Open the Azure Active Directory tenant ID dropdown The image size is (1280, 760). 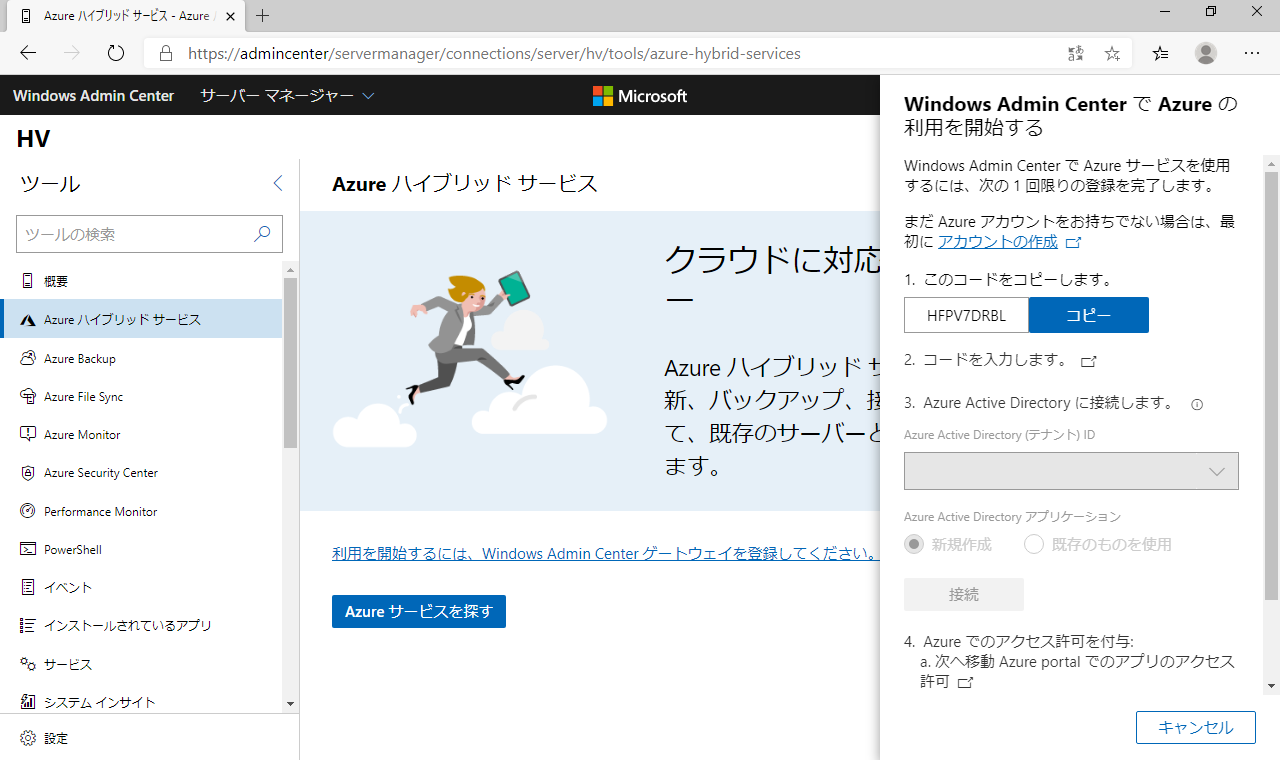click(1071, 471)
